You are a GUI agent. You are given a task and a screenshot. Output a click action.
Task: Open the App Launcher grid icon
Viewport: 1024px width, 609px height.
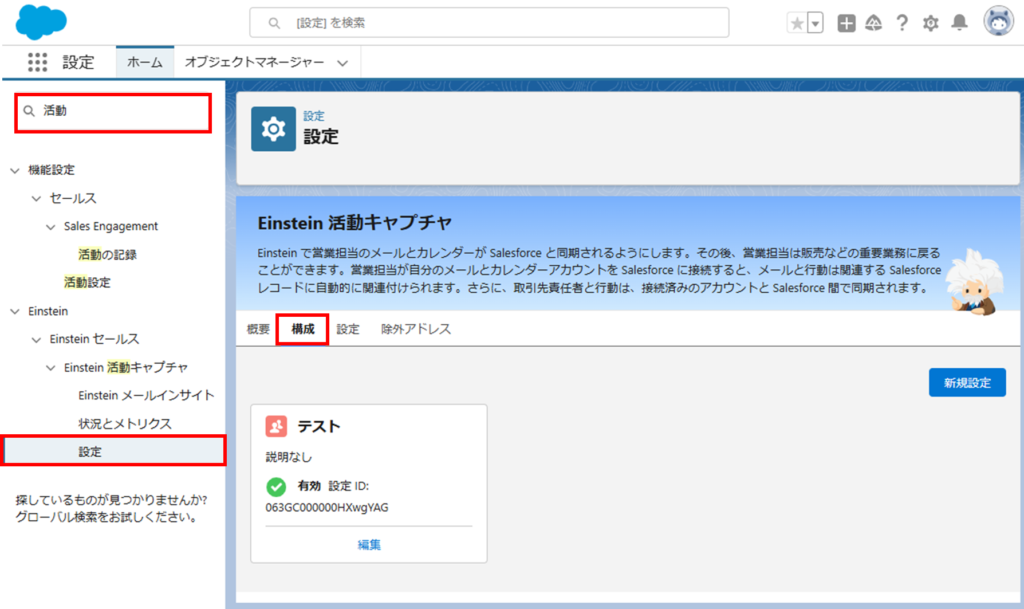coord(37,62)
